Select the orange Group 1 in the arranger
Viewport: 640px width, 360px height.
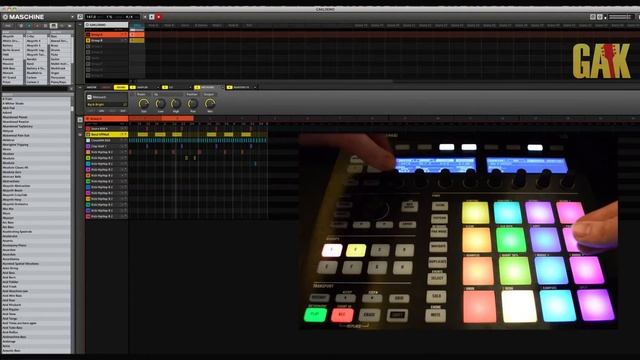106,35
